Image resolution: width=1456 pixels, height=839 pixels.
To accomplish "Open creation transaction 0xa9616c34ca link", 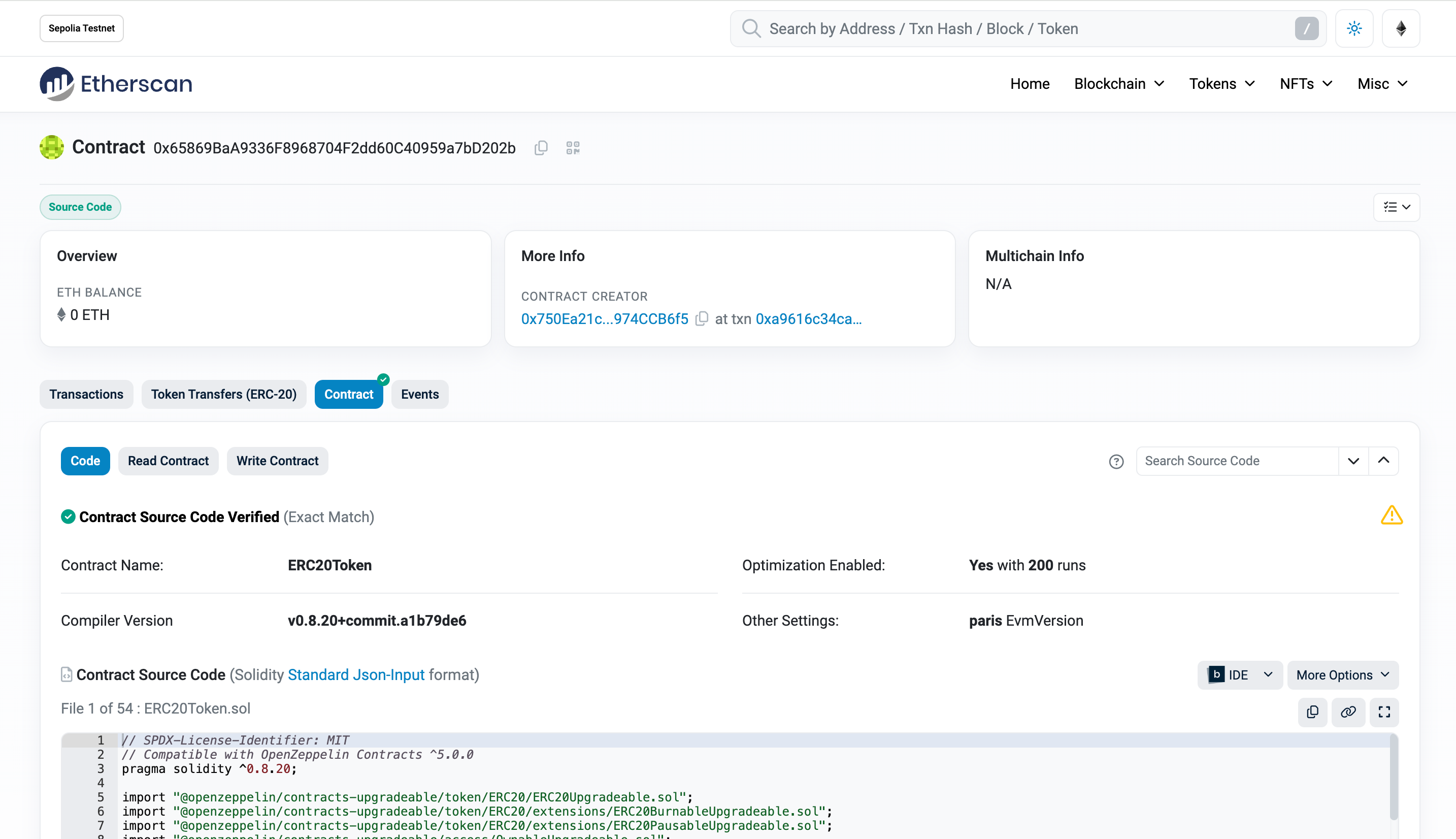I will tap(809, 318).
